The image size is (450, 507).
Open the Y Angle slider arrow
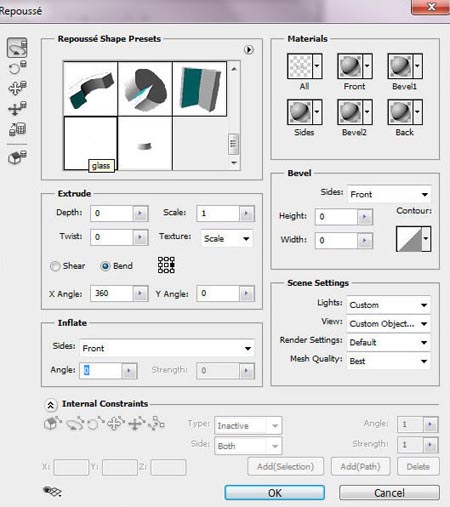247,294
